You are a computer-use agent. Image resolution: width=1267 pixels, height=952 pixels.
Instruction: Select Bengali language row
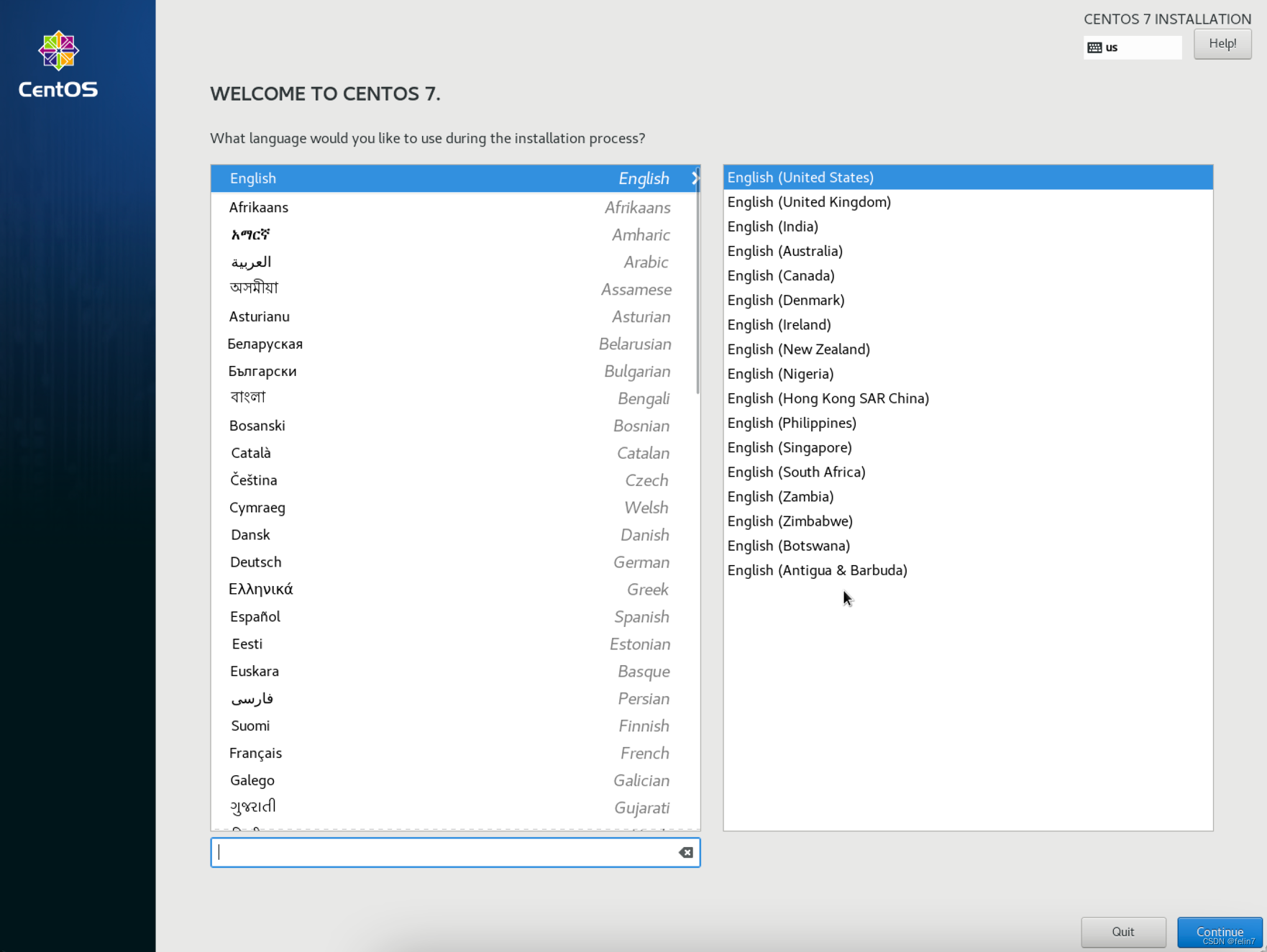pos(455,398)
